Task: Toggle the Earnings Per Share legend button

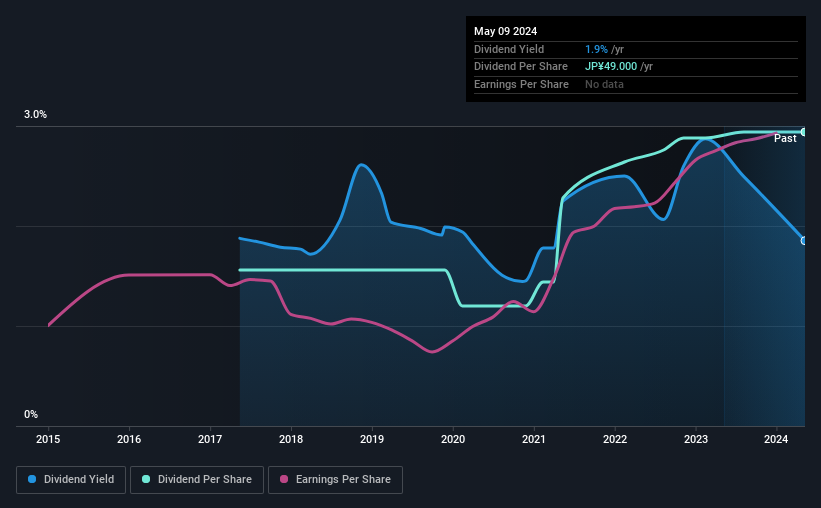Action: 335,480
